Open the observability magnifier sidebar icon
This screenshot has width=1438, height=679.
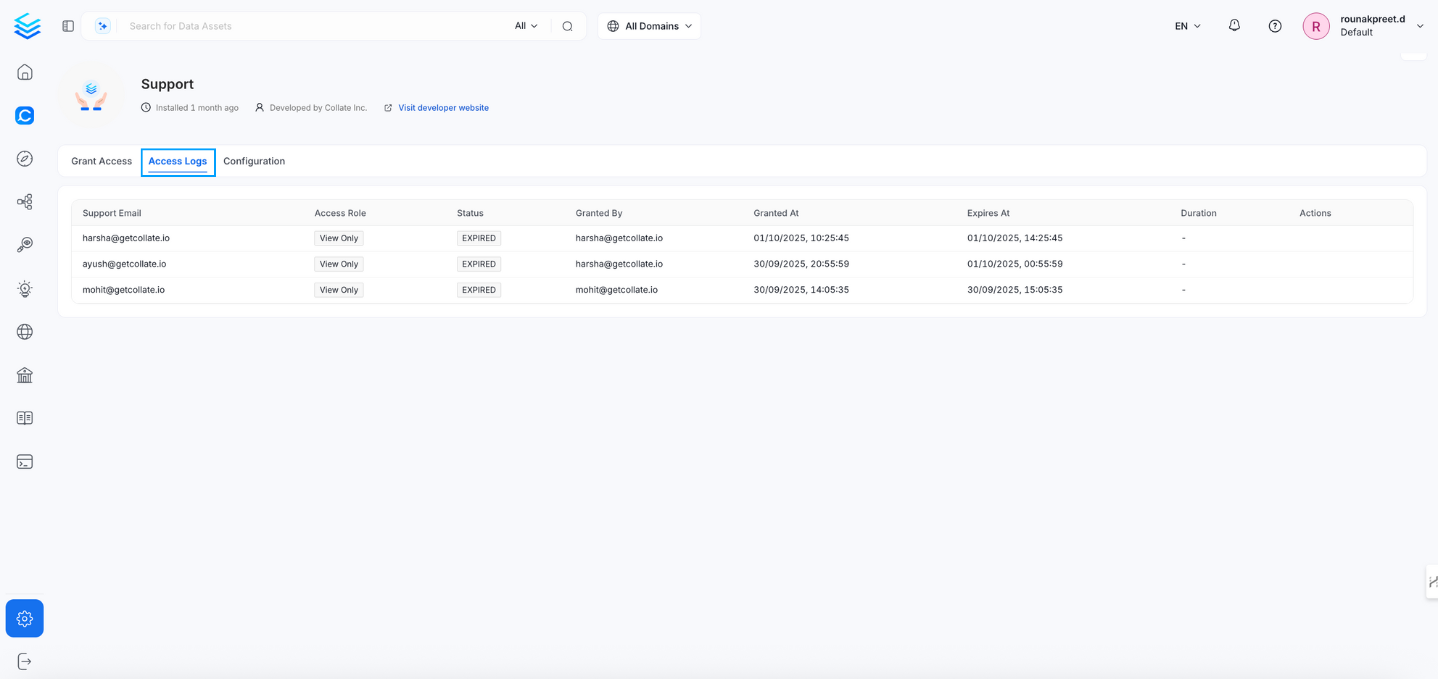click(x=25, y=245)
